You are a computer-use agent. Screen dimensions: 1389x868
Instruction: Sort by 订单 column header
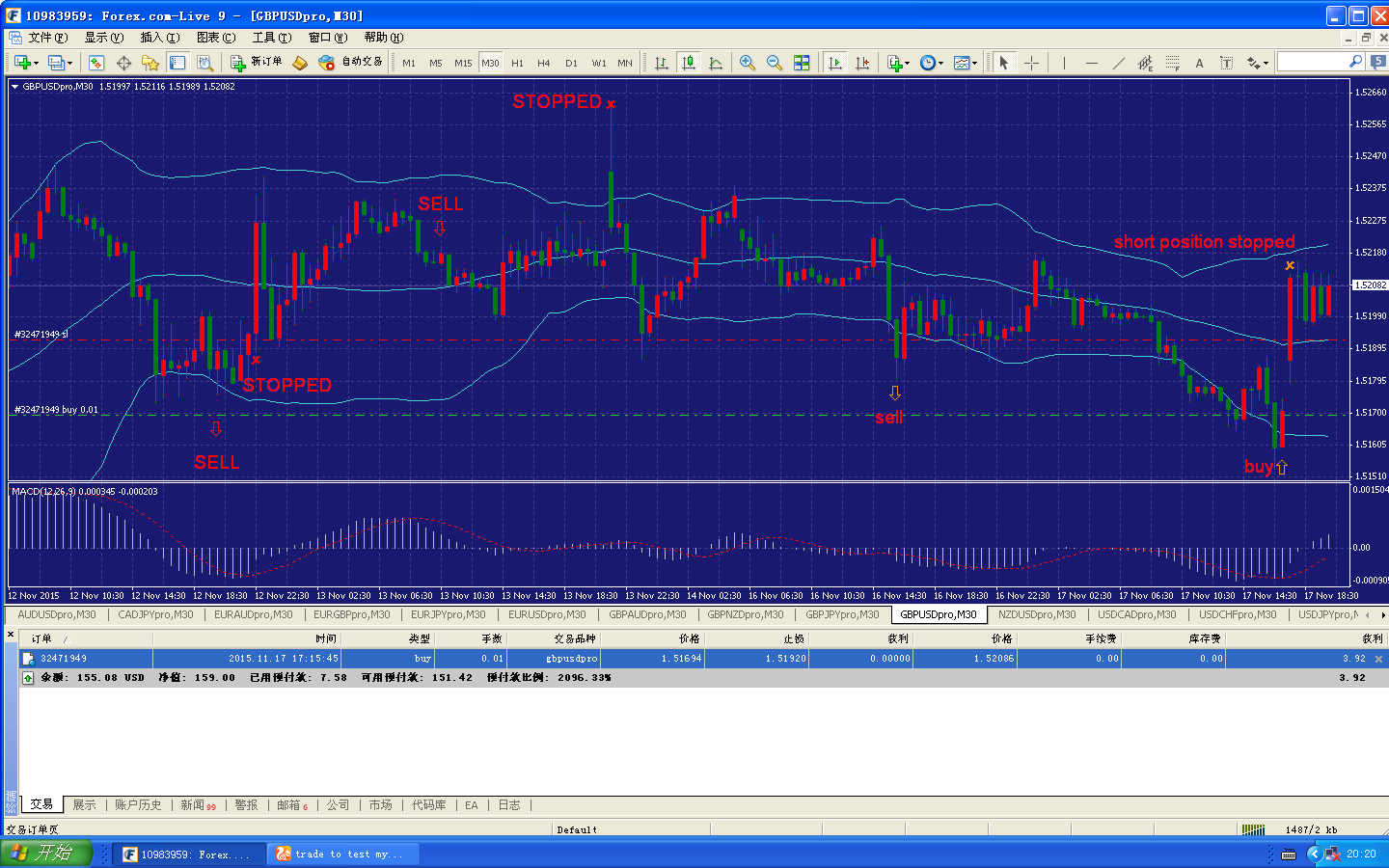coord(41,638)
